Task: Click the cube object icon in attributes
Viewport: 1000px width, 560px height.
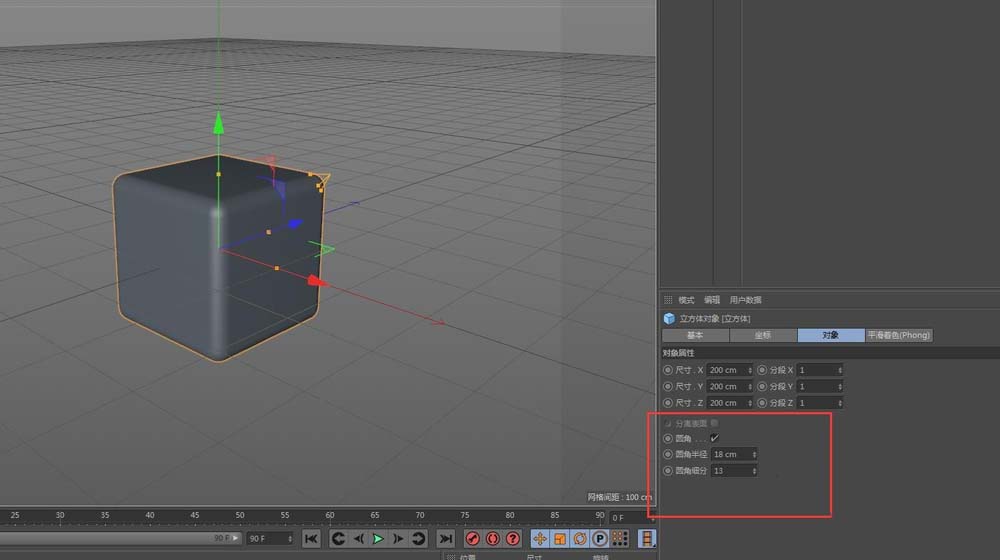Action: [668, 318]
